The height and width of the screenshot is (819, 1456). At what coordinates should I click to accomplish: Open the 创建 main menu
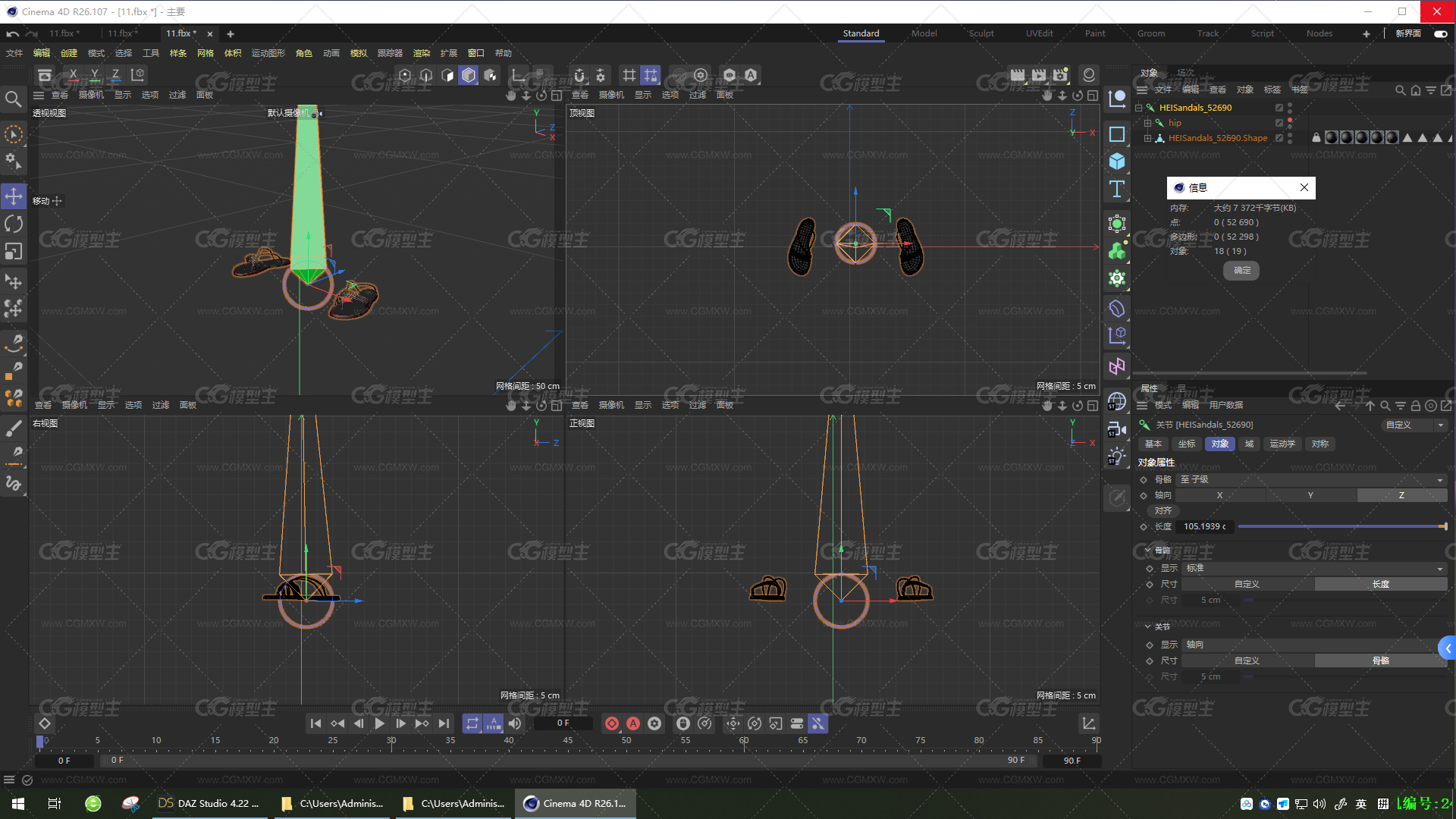point(69,53)
